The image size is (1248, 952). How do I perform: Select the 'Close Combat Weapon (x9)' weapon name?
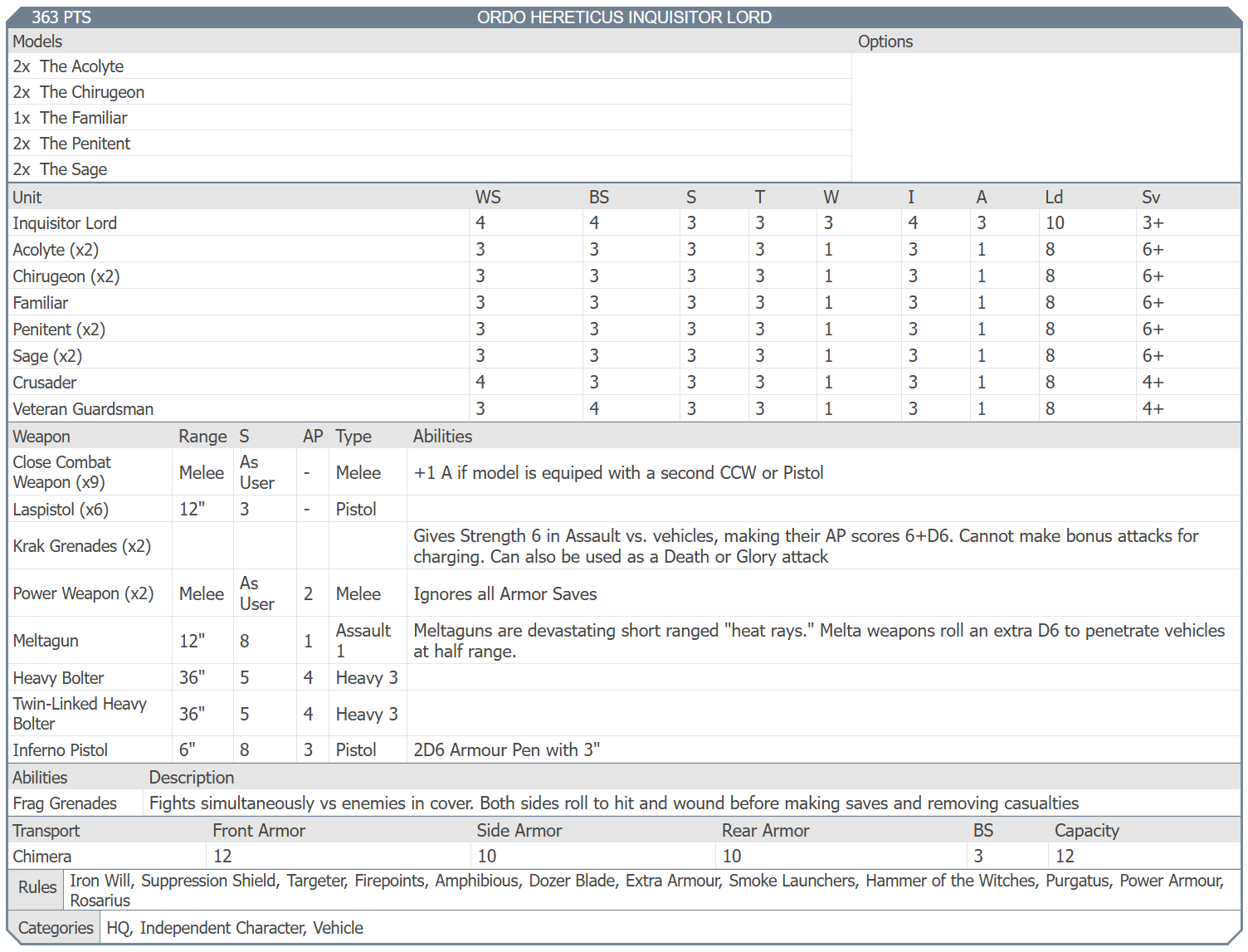tap(61, 472)
